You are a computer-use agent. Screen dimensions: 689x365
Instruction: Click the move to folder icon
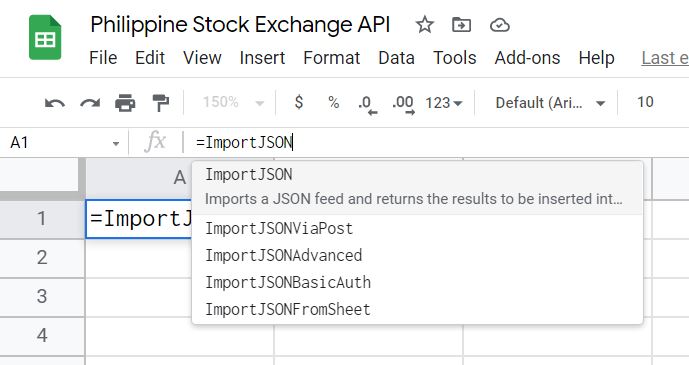461,25
